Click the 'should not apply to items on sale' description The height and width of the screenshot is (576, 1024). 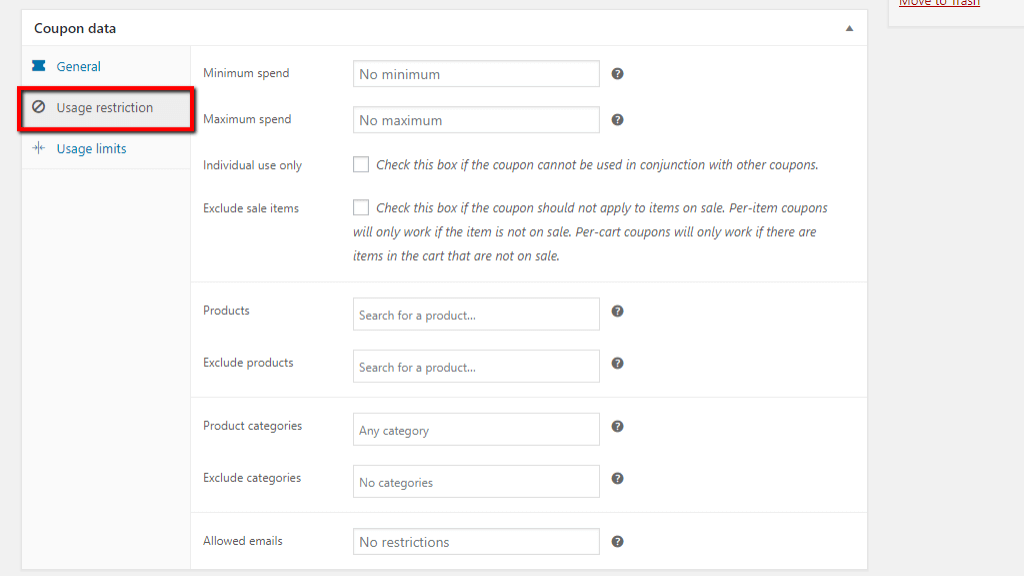[x=590, y=232]
